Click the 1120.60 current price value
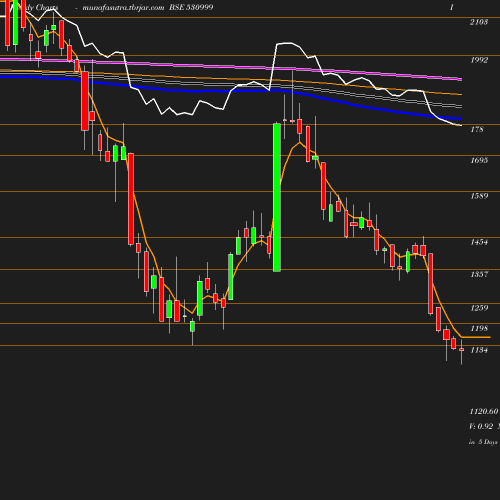500x500 pixels. pyautogui.click(x=484, y=411)
